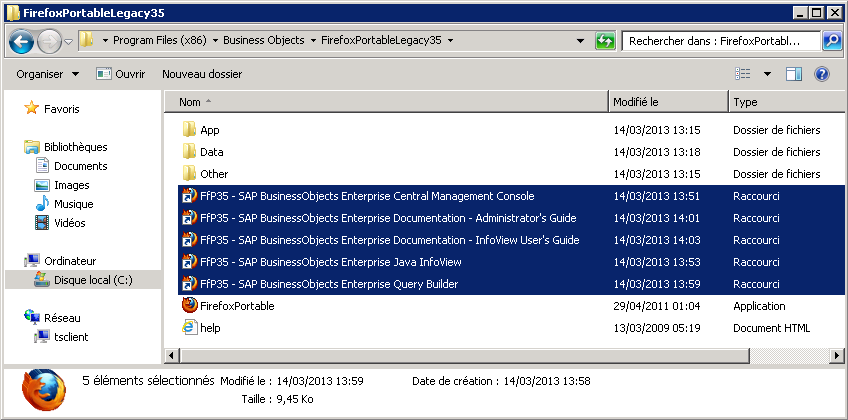Sort by Type column header
848x420 pixels.
[787, 102]
